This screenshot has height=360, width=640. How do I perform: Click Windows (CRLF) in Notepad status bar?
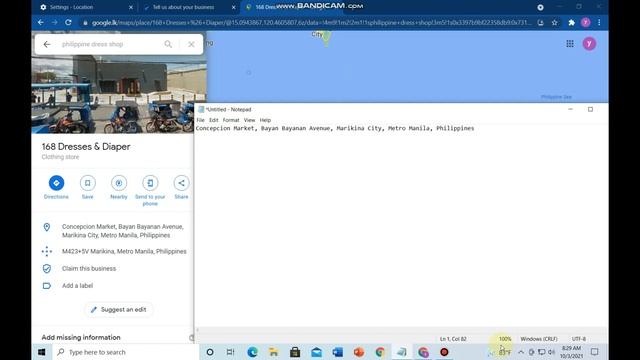(x=539, y=339)
